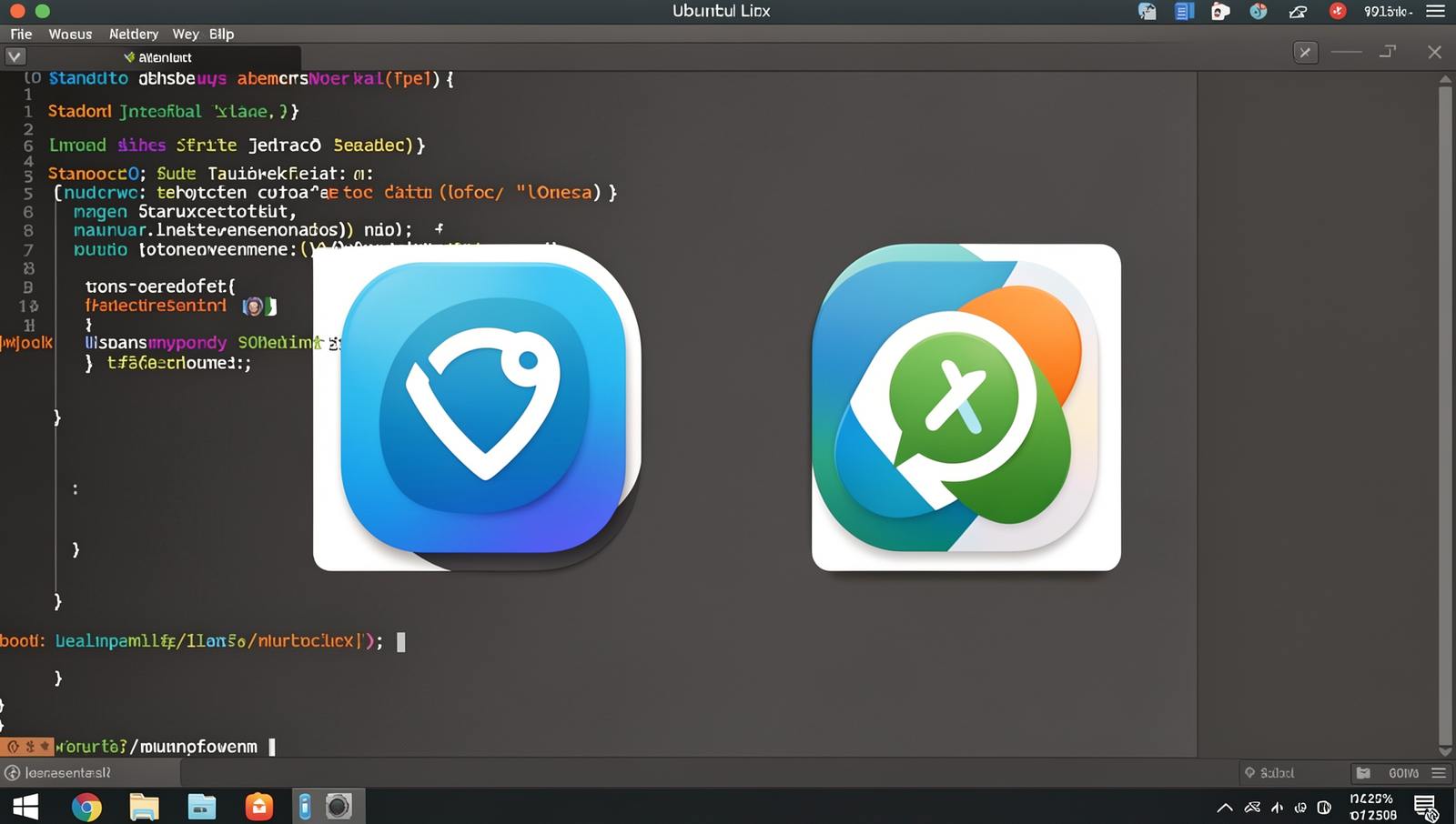Click the orange prompt badge in terminal line
Screen dimensions: 1456x824
(x=27, y=747)
